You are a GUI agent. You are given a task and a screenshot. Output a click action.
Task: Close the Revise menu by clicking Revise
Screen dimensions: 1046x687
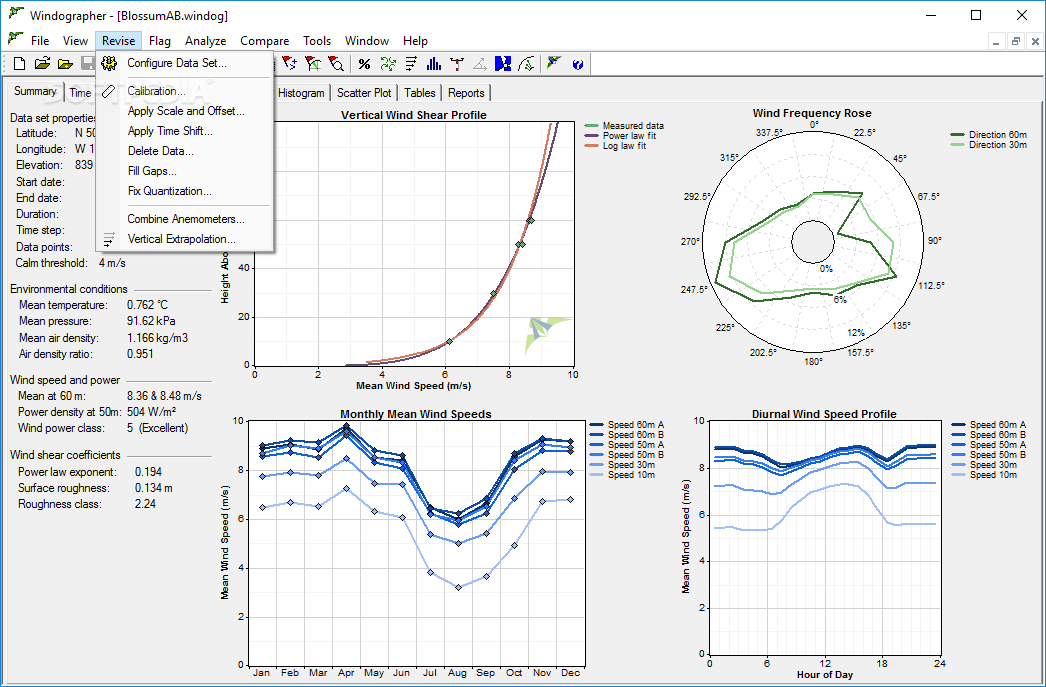pos(119,41)
